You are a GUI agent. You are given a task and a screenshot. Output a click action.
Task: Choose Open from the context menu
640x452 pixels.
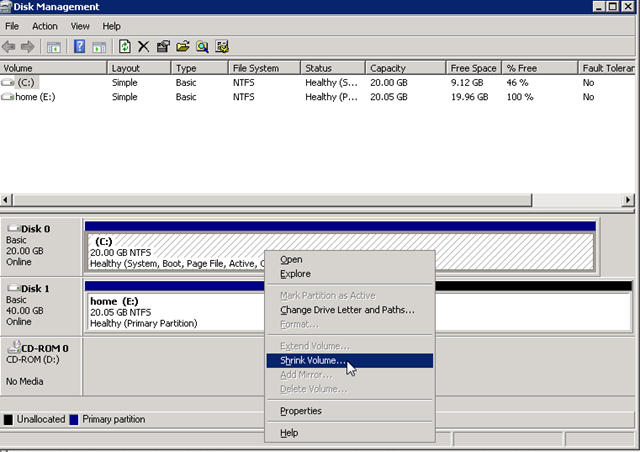pyautogui.click(x=350, y=260)
